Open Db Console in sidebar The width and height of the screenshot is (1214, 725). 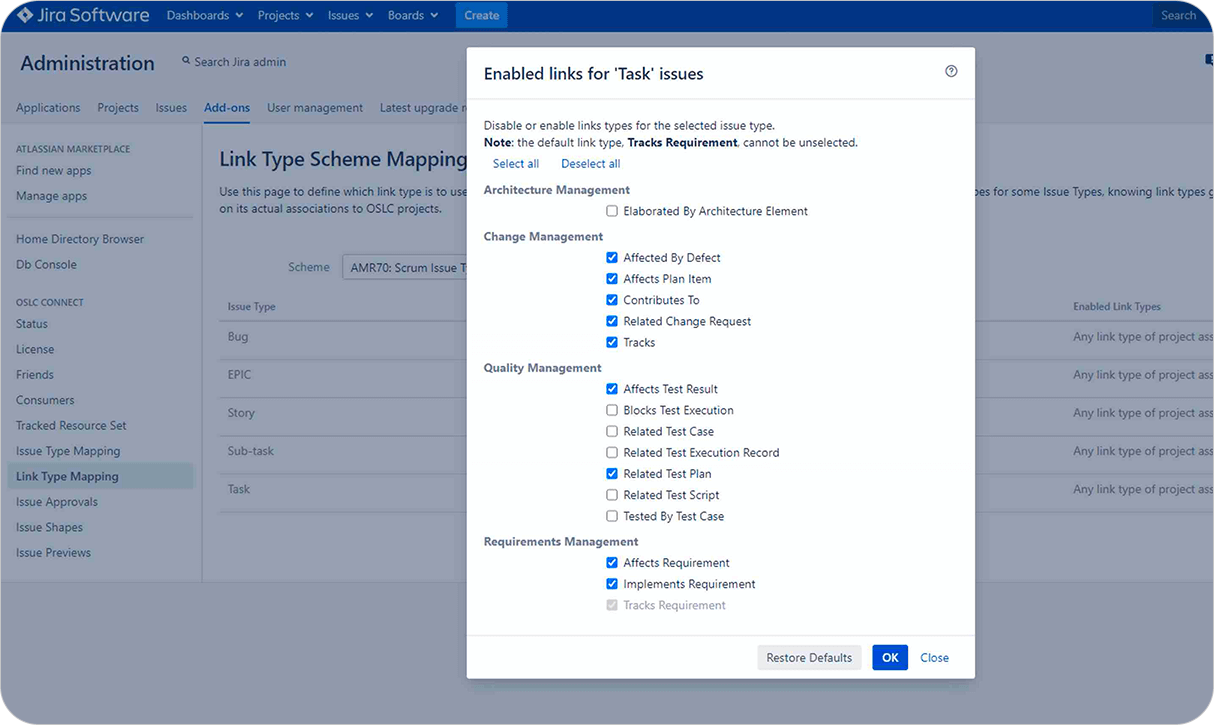point(46,265)
